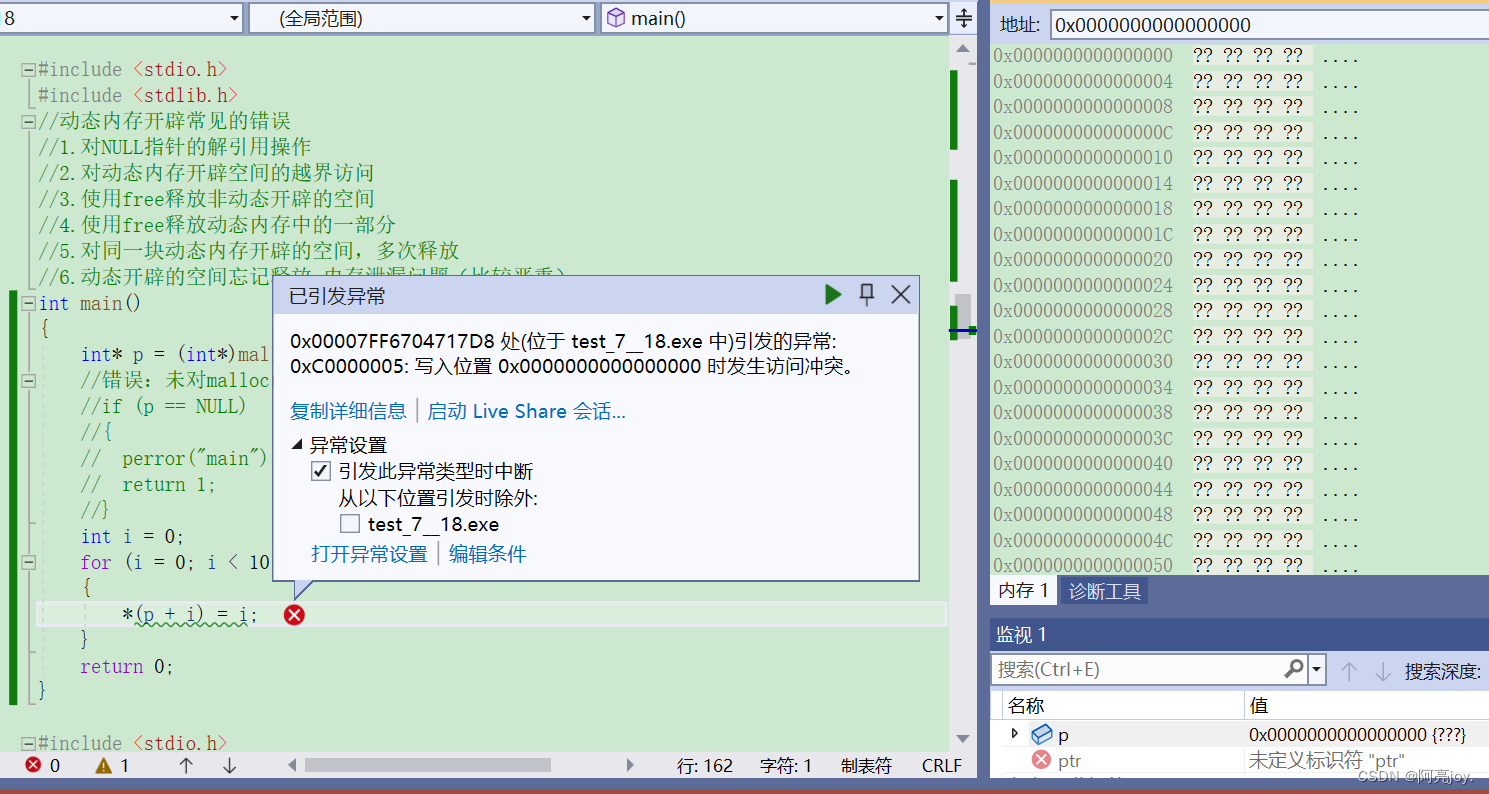Screen dimensions: 1489x794
Task: Click the 编辑条件 link
Action: (x=487, y=554)
